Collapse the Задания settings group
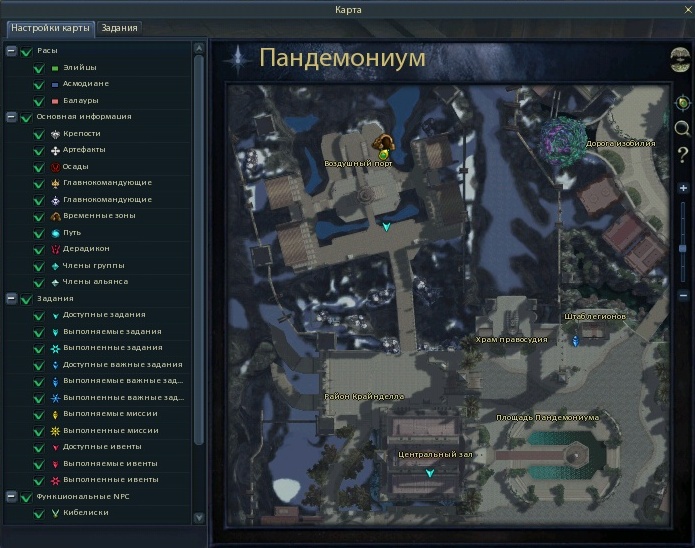This screenshot has width=695, height=548. (12, 299)
